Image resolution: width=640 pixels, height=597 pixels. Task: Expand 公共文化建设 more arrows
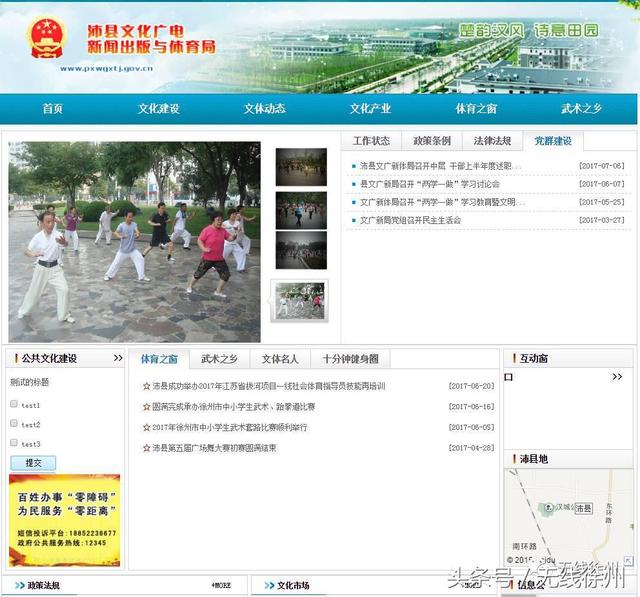pos(118,358)
